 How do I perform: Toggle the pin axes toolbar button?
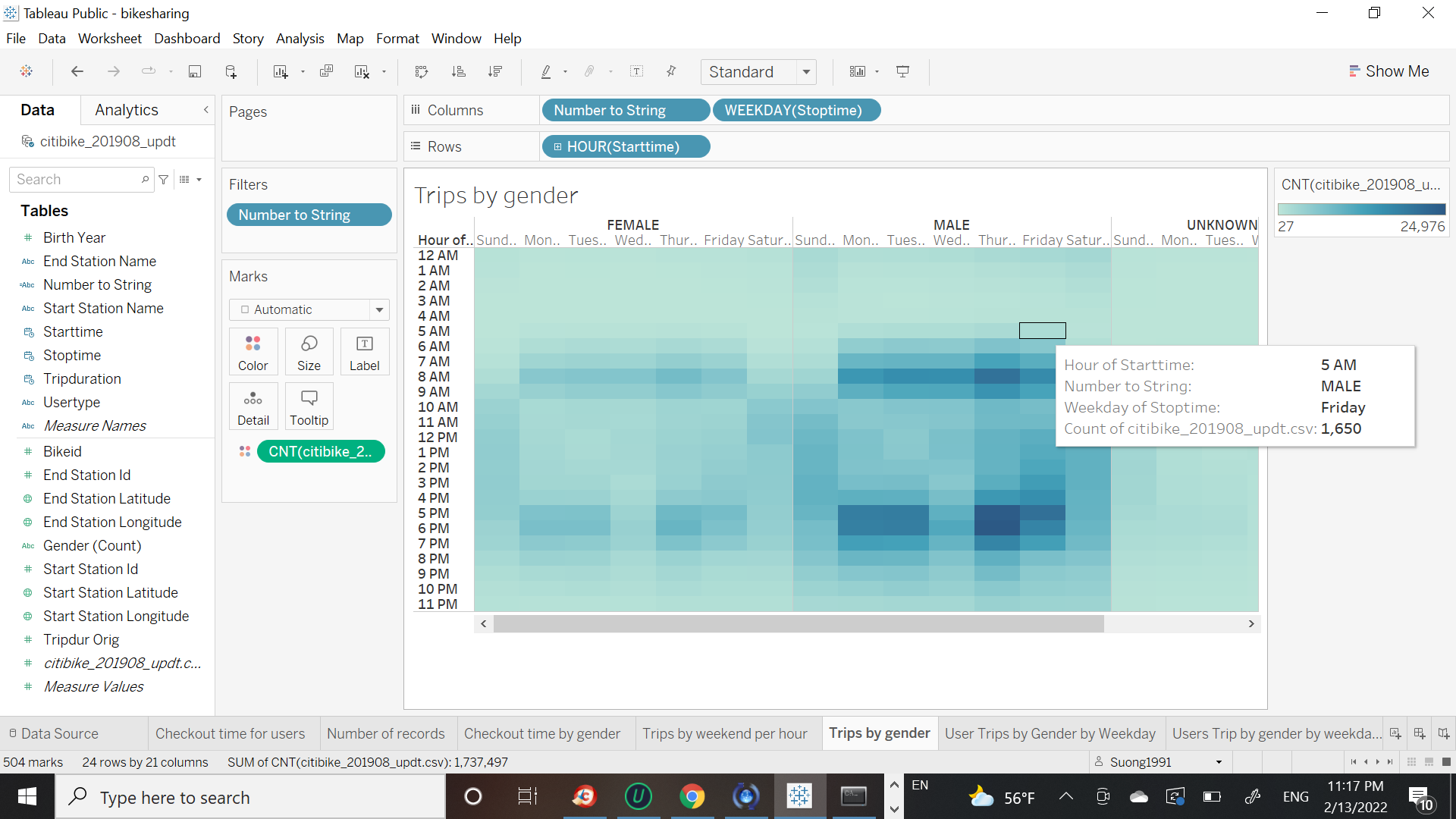click(x=671, y=71)
